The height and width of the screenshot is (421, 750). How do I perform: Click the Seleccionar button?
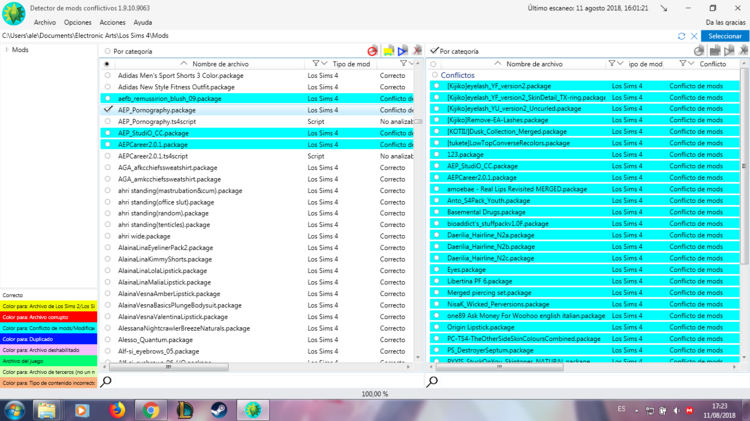click(725, 36)
